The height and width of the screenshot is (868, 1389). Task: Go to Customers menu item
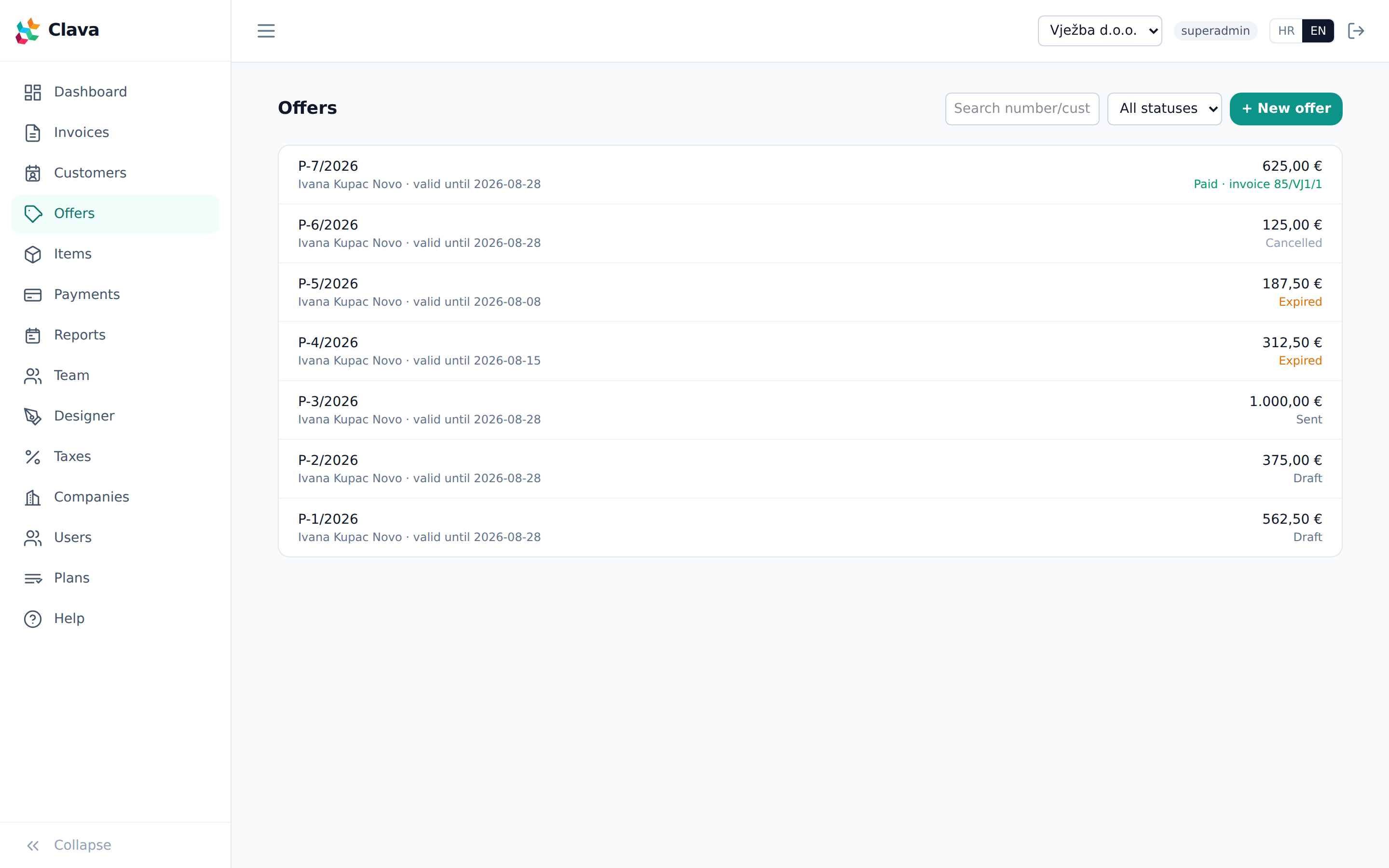coord(115,173)
